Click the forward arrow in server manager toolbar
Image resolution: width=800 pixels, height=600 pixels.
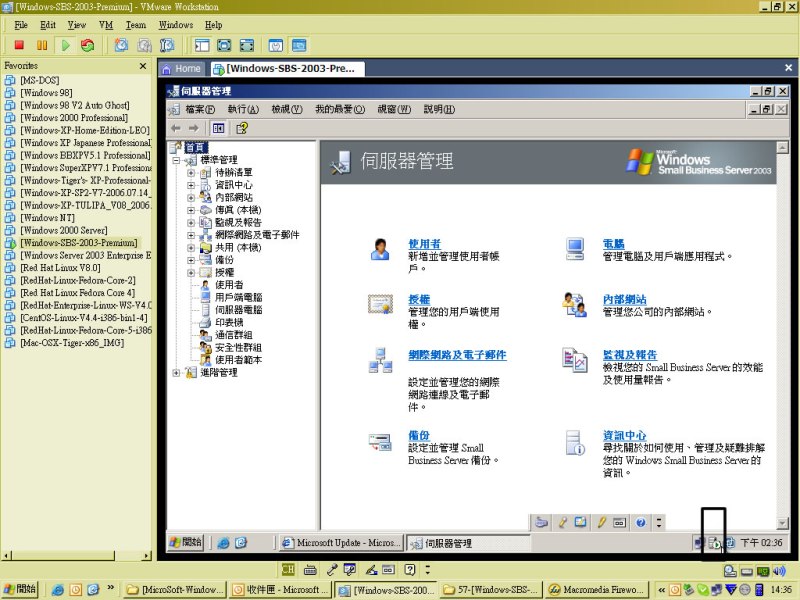193,128
